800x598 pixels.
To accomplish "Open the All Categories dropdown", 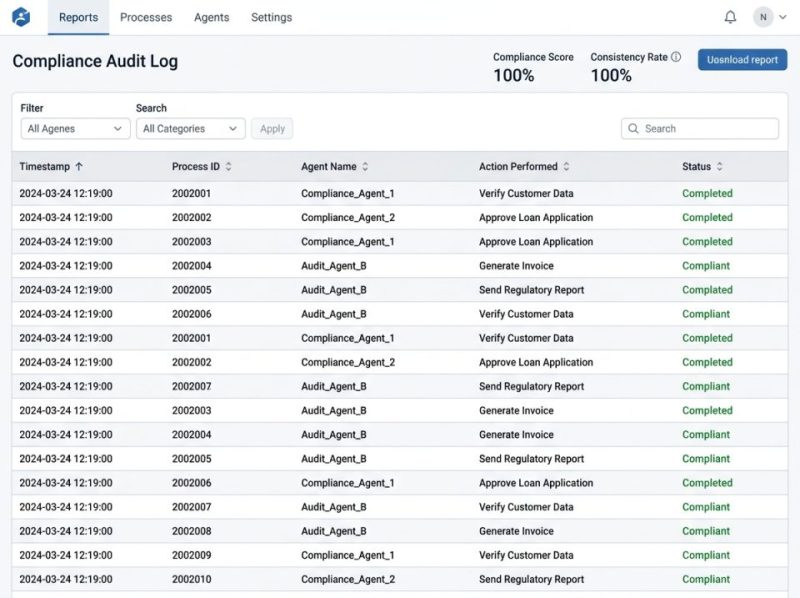I will point(190,129).
